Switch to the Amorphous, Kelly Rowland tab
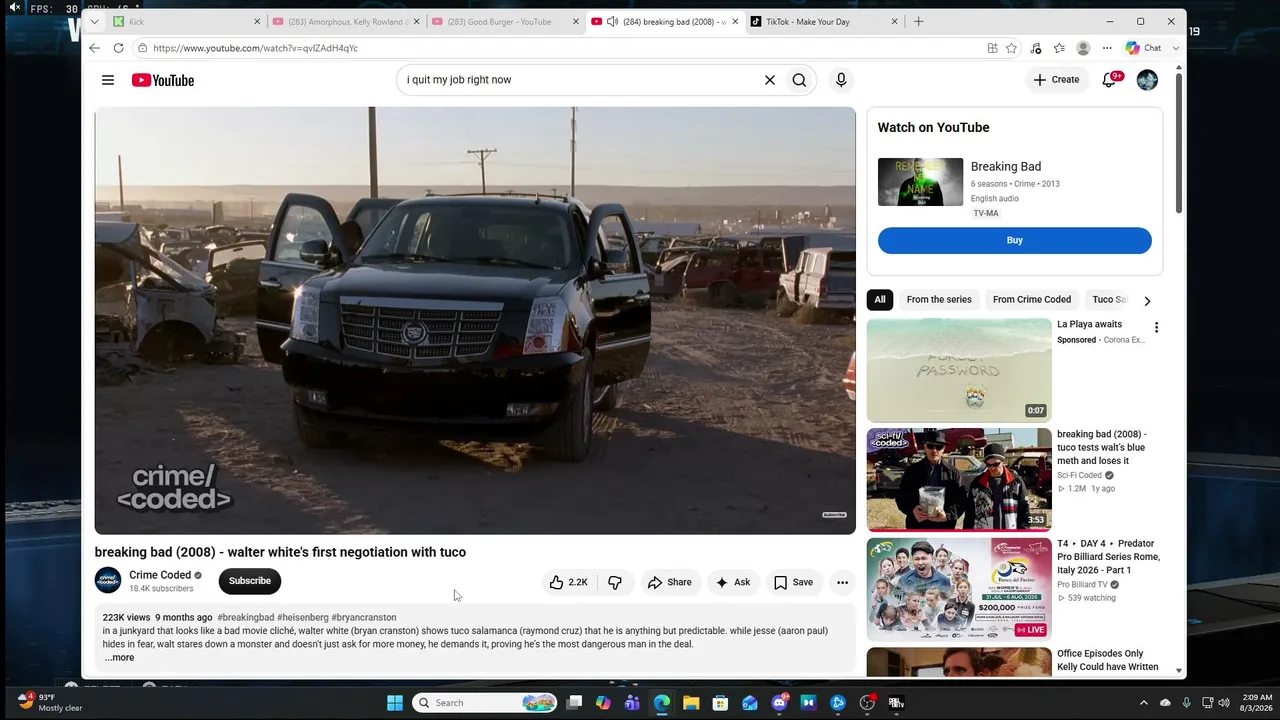Viewport: 1280px width, 720px height. click(x=345, y=21)
